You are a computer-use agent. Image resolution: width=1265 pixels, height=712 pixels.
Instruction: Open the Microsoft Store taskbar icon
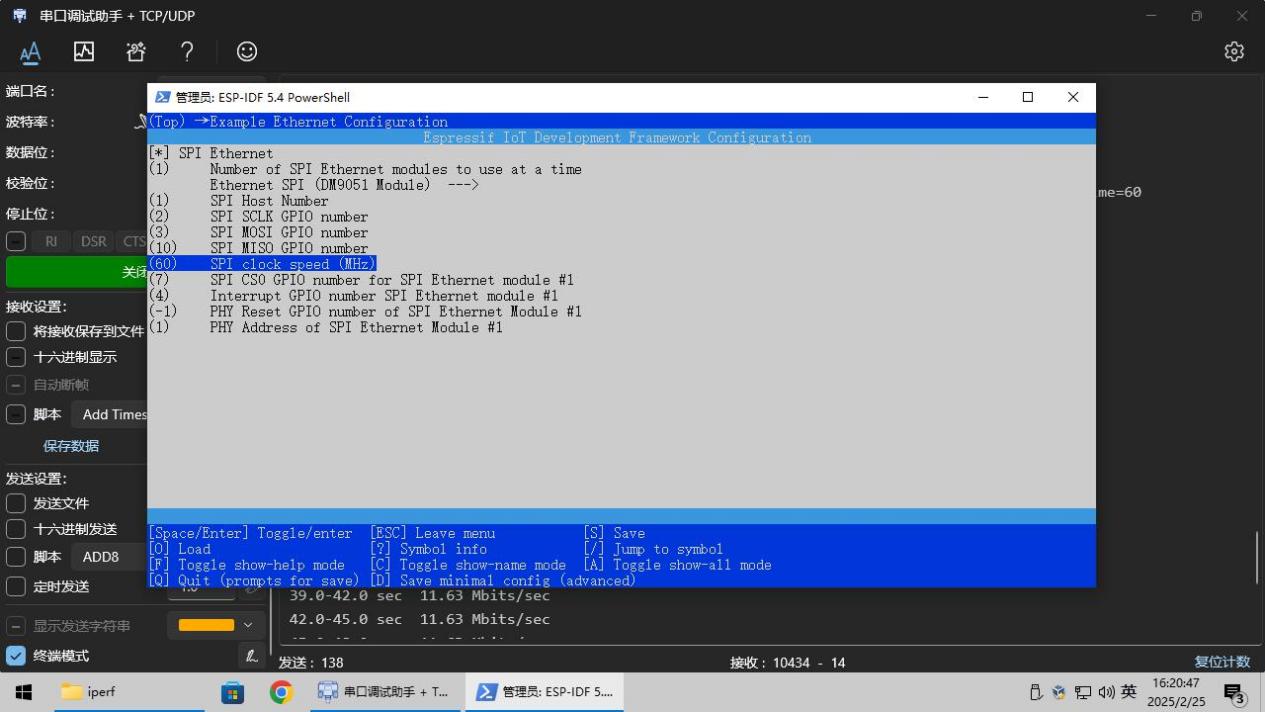tap(232, 692)
